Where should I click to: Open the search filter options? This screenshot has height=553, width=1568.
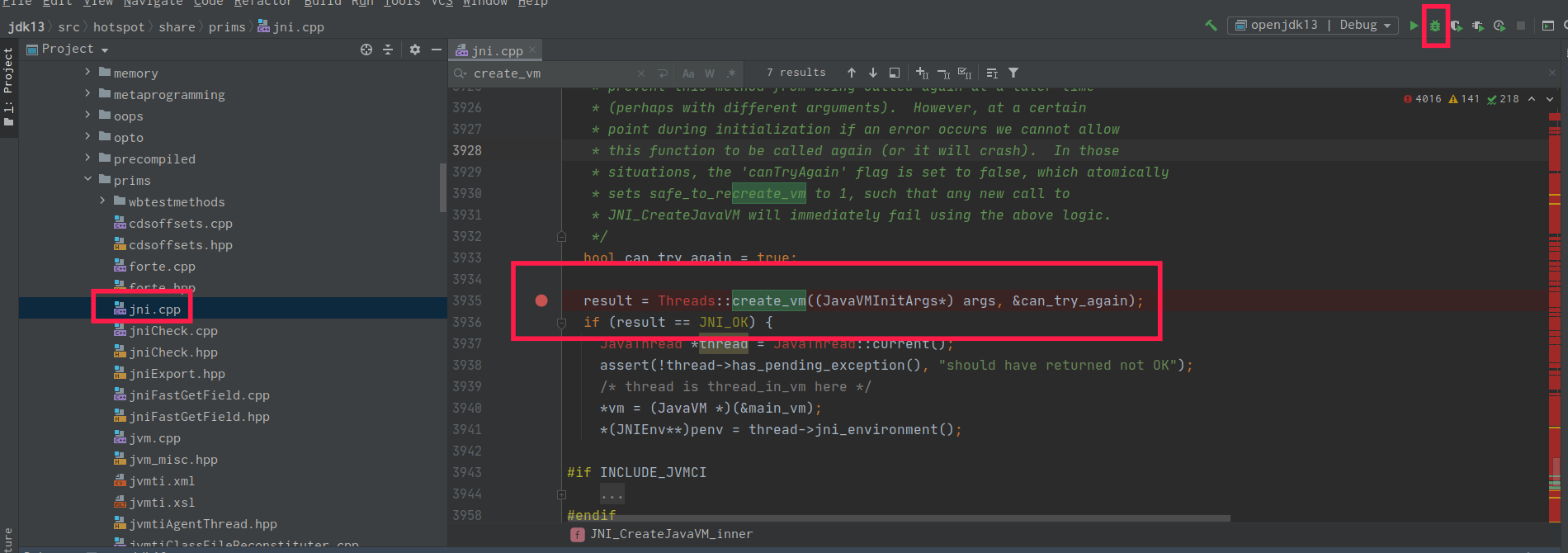[x=1013, y=73]
